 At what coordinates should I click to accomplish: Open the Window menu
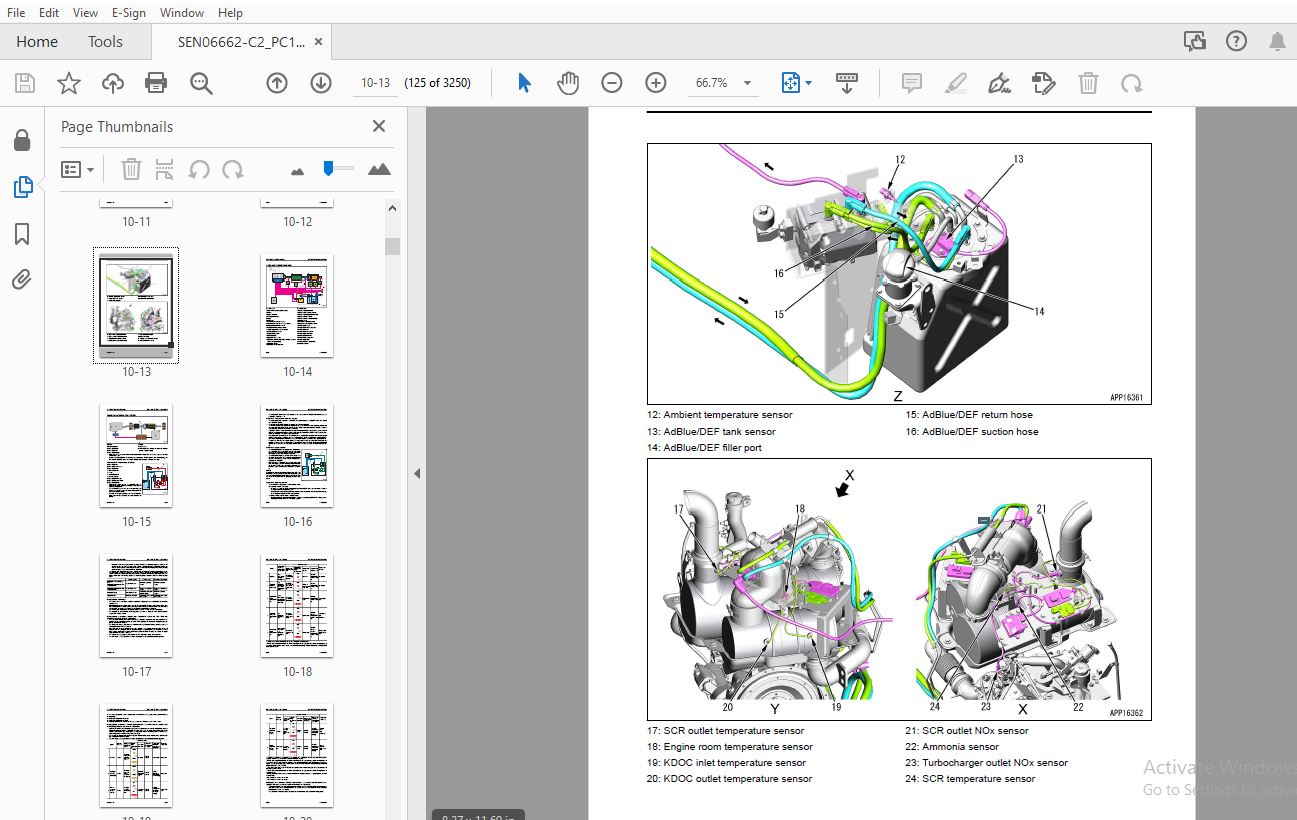182,12
